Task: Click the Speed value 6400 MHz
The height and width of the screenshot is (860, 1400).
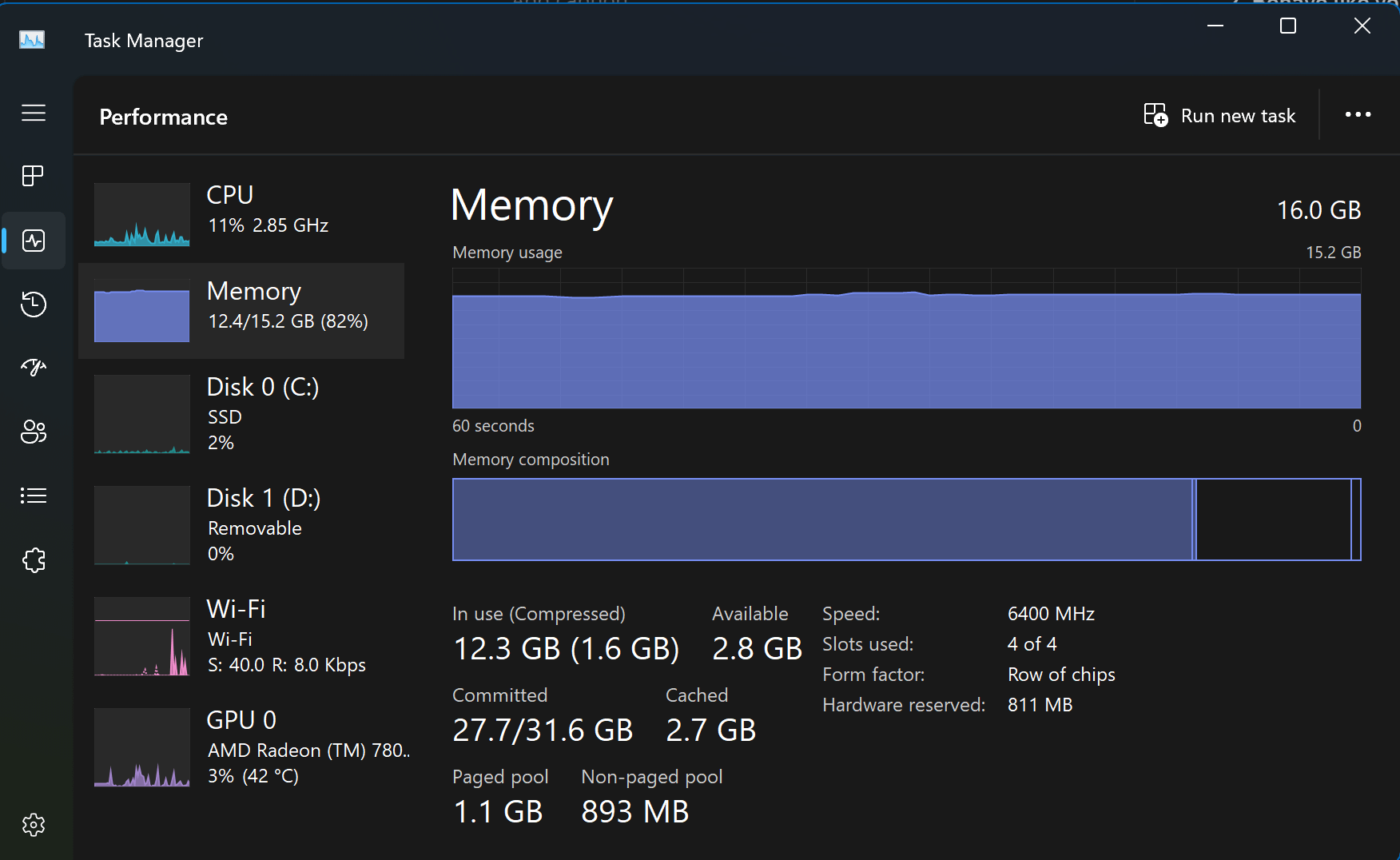Action: point(1051,614)
